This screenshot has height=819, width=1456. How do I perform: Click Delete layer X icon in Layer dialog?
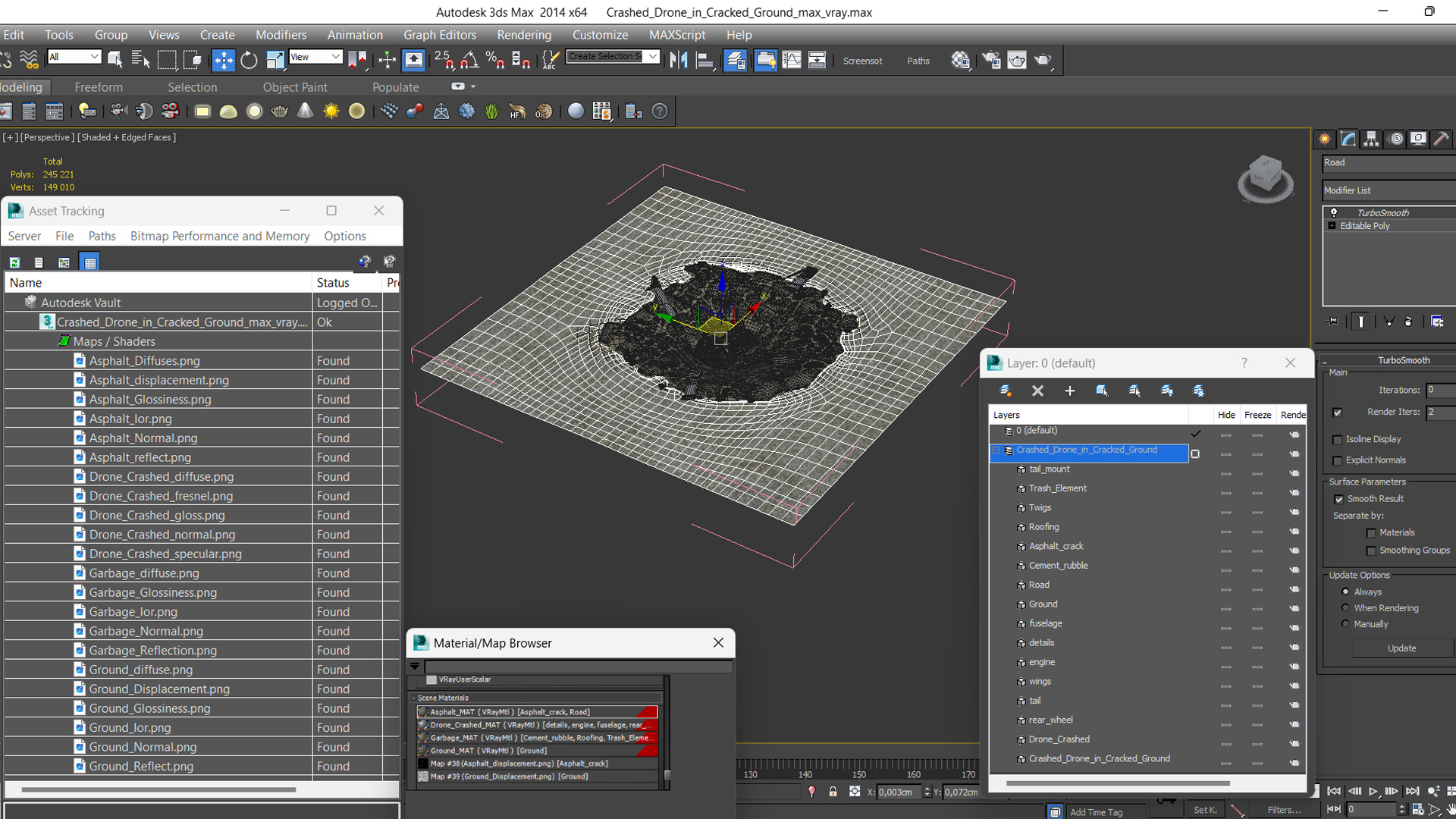(x=1037, y=391)
